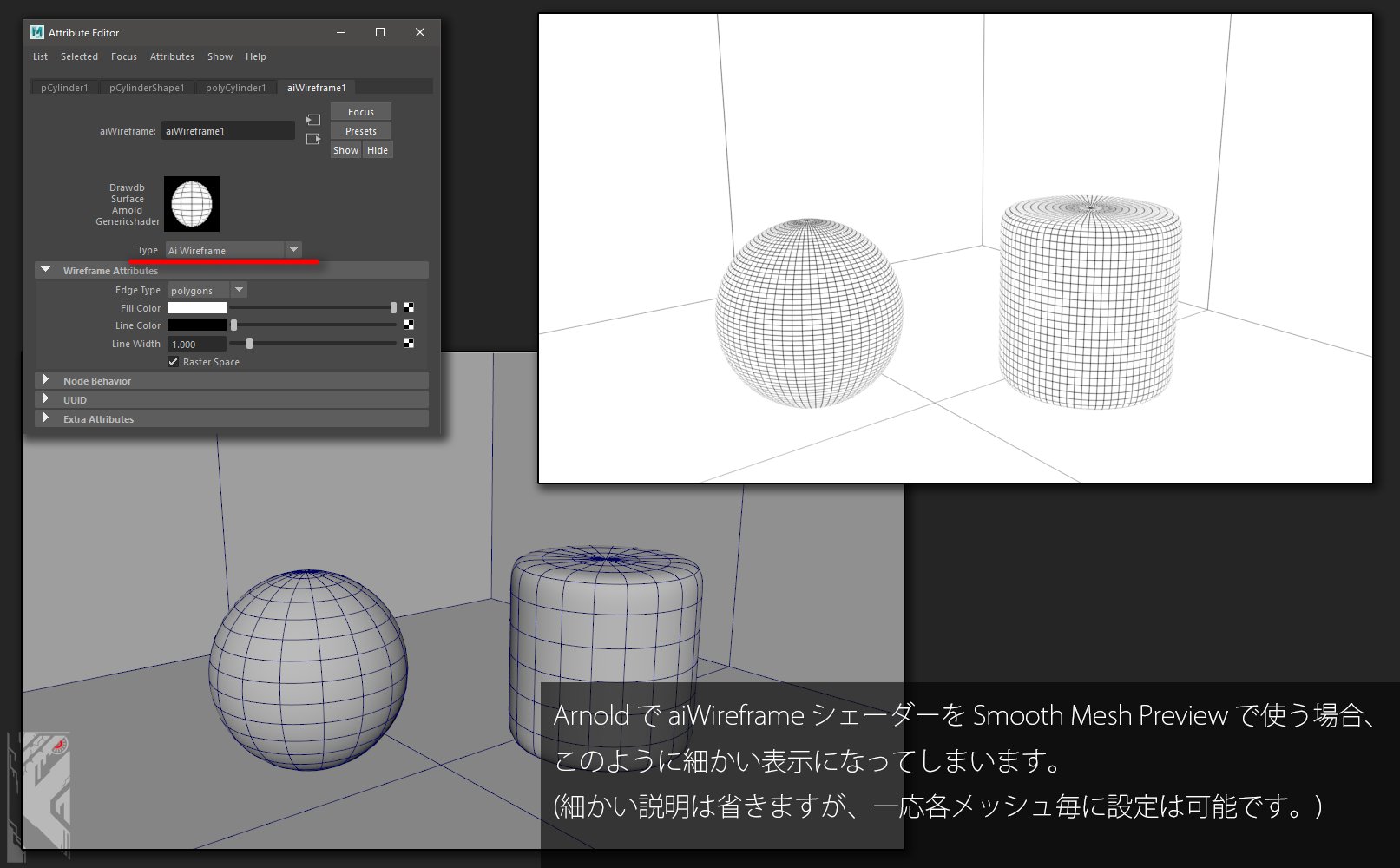Click the Focus button
Viewport: 1400px width, 868px height.
tap(361, 112)
